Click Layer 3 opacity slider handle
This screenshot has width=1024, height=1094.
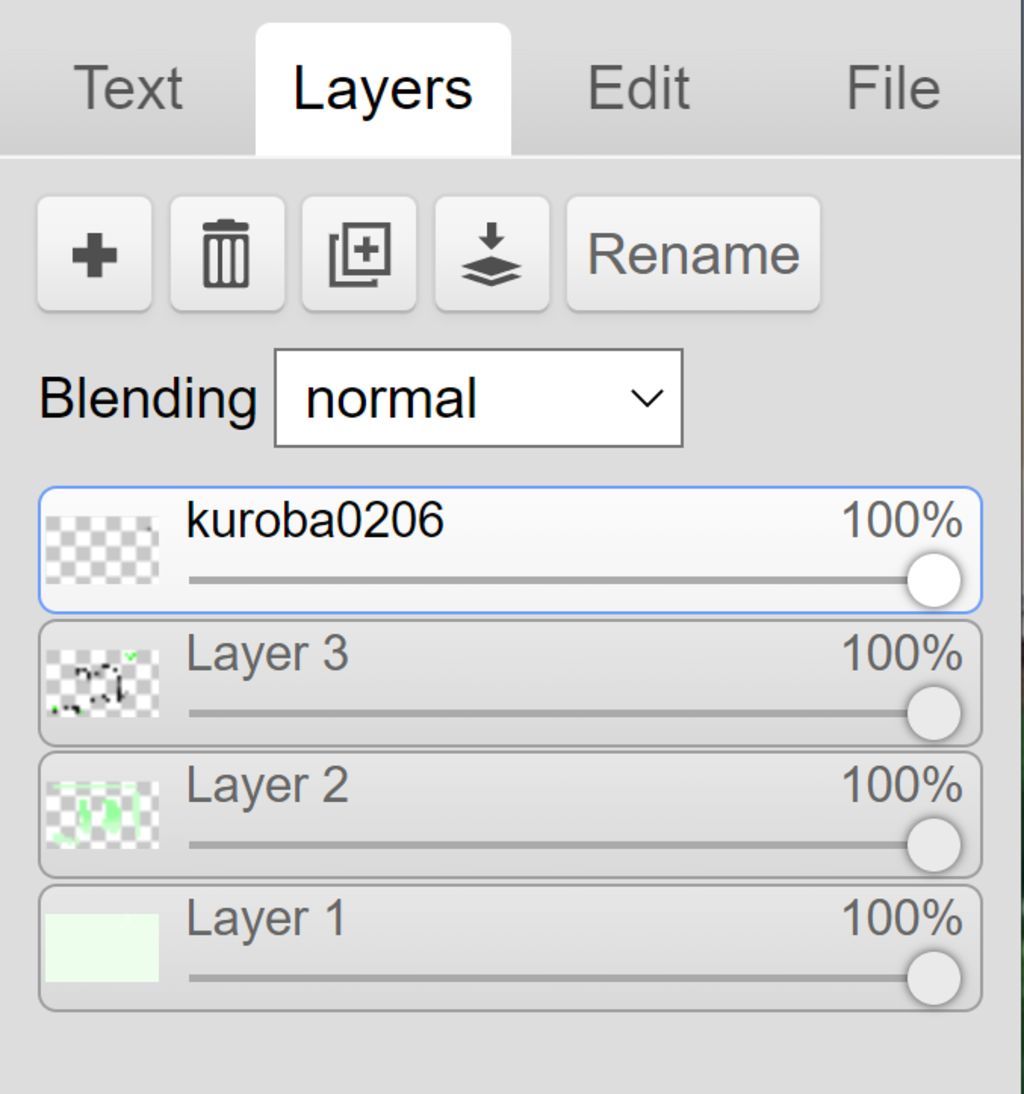click(x=934, y=714)
